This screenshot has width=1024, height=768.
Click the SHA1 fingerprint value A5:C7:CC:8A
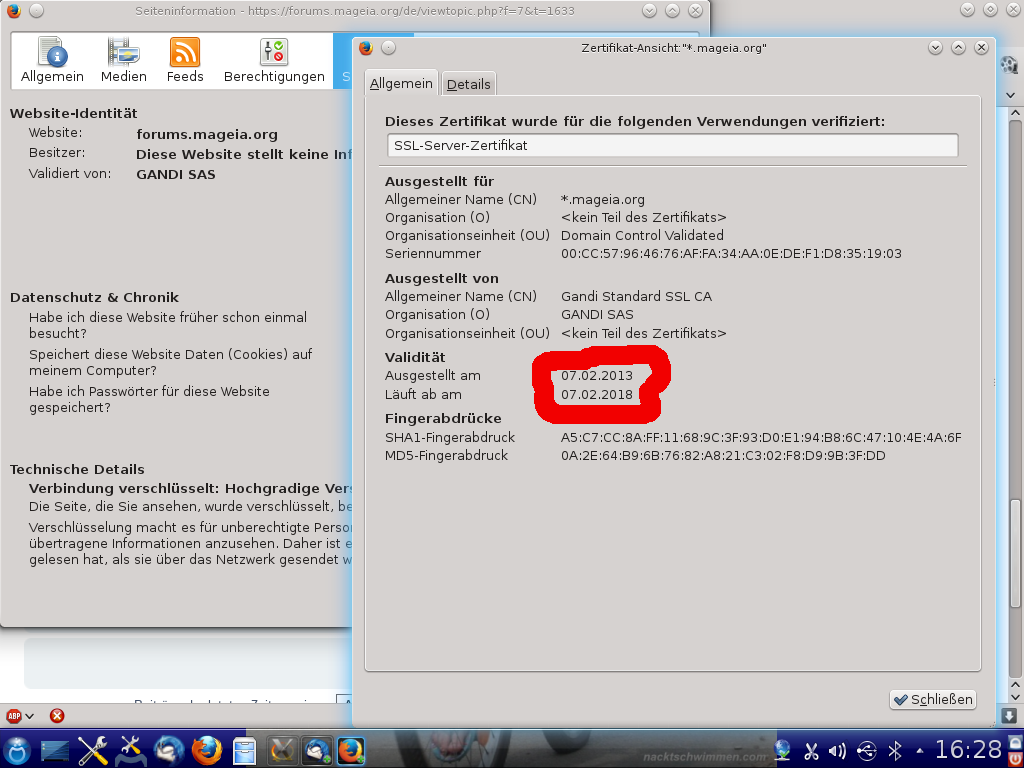[x=761, y=438]
